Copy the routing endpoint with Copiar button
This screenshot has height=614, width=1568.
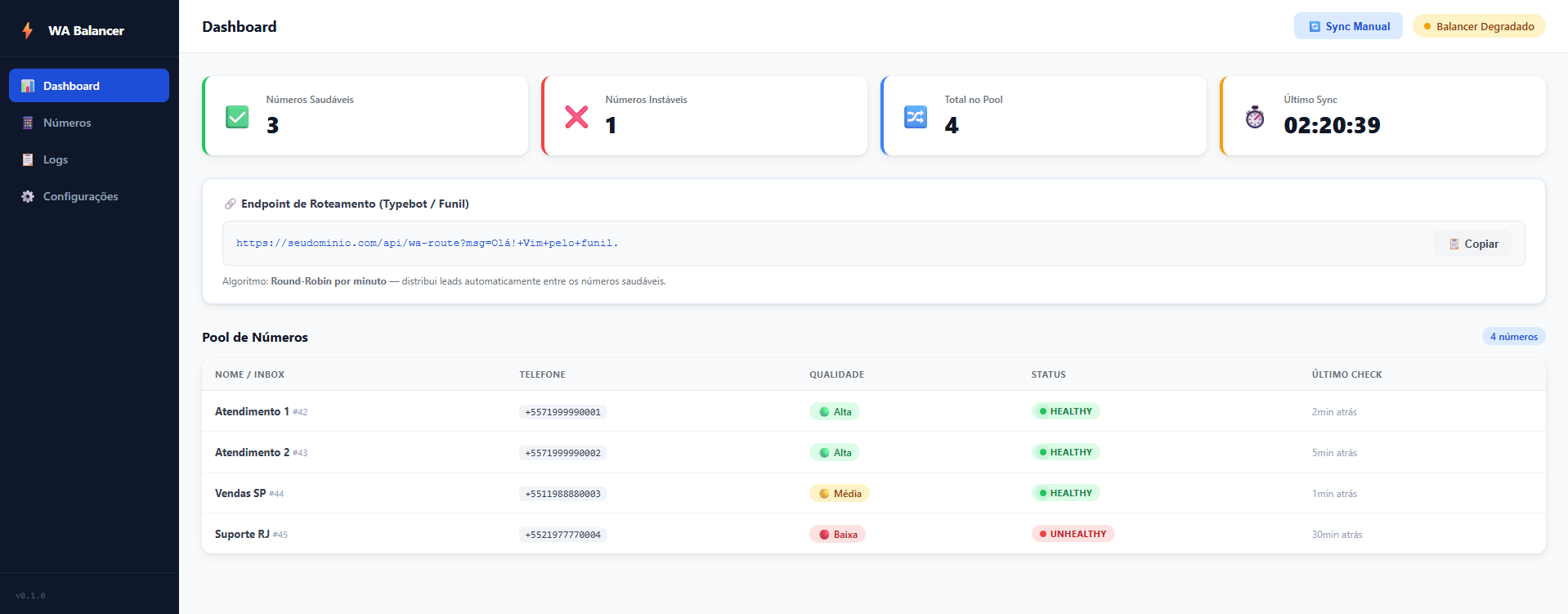[1472, 244]
